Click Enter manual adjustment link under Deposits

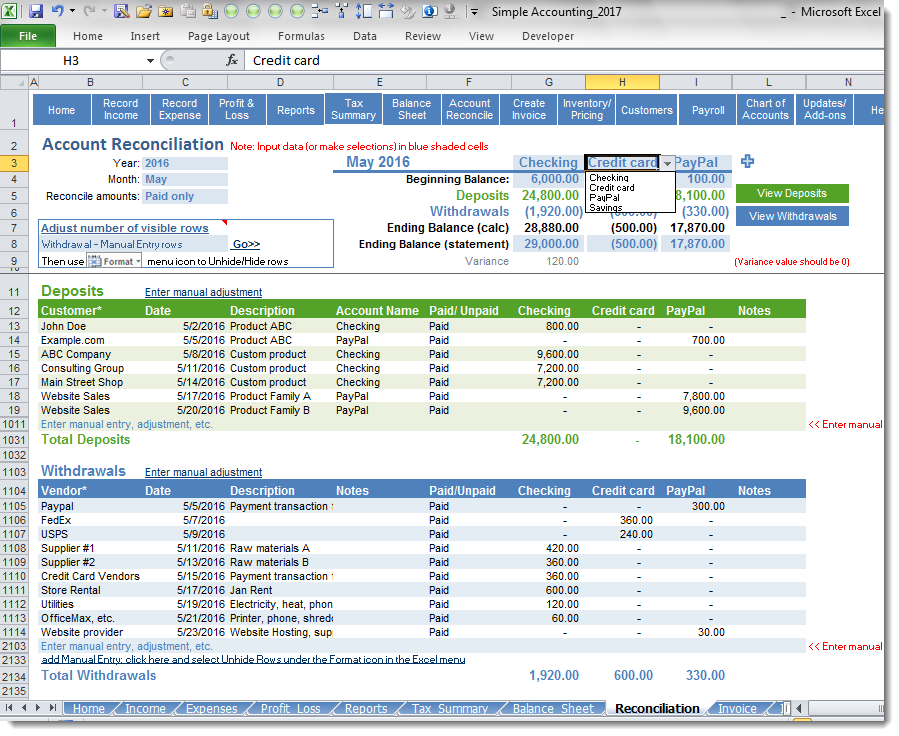203,292
